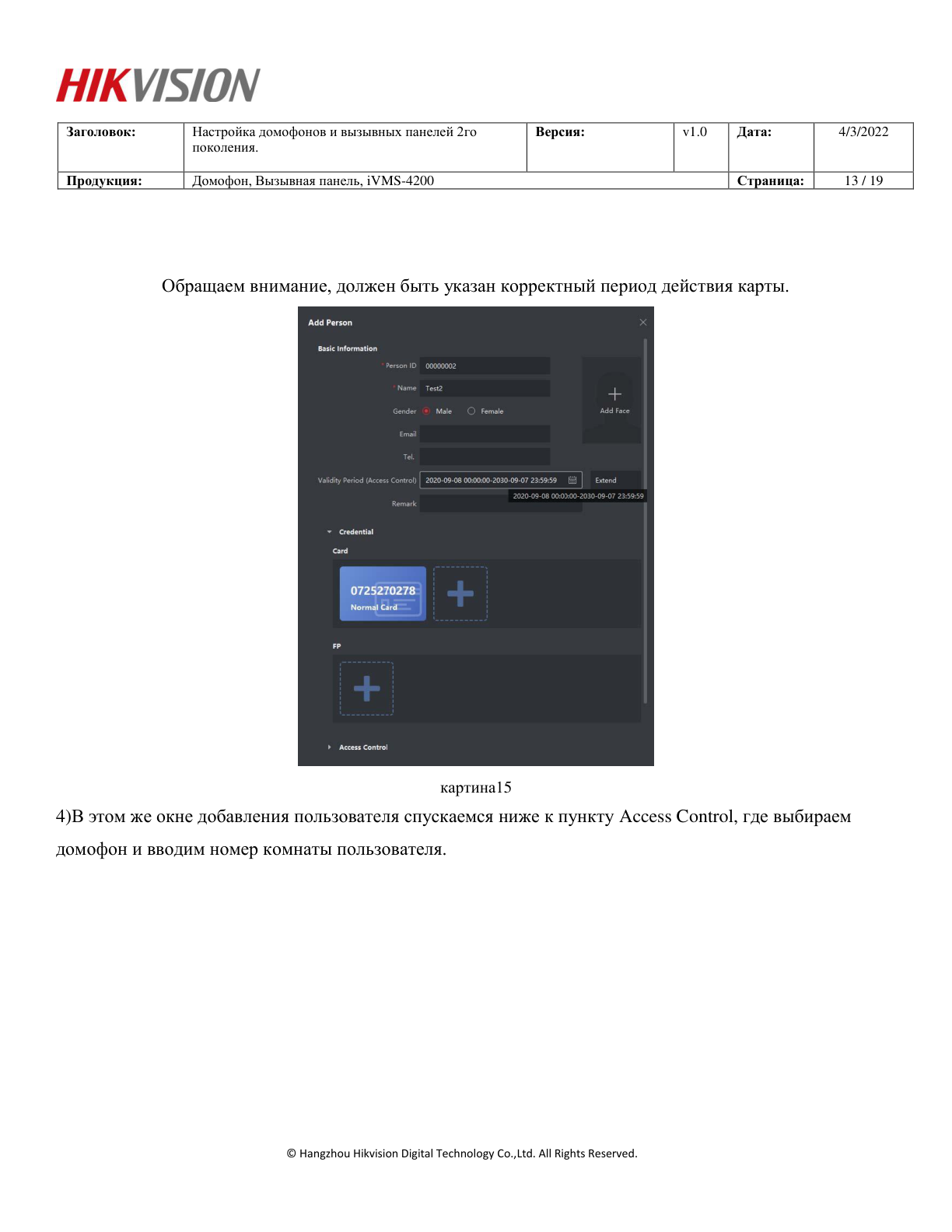
Task: Add a new card with plus tile
Action: pos(460,593)
